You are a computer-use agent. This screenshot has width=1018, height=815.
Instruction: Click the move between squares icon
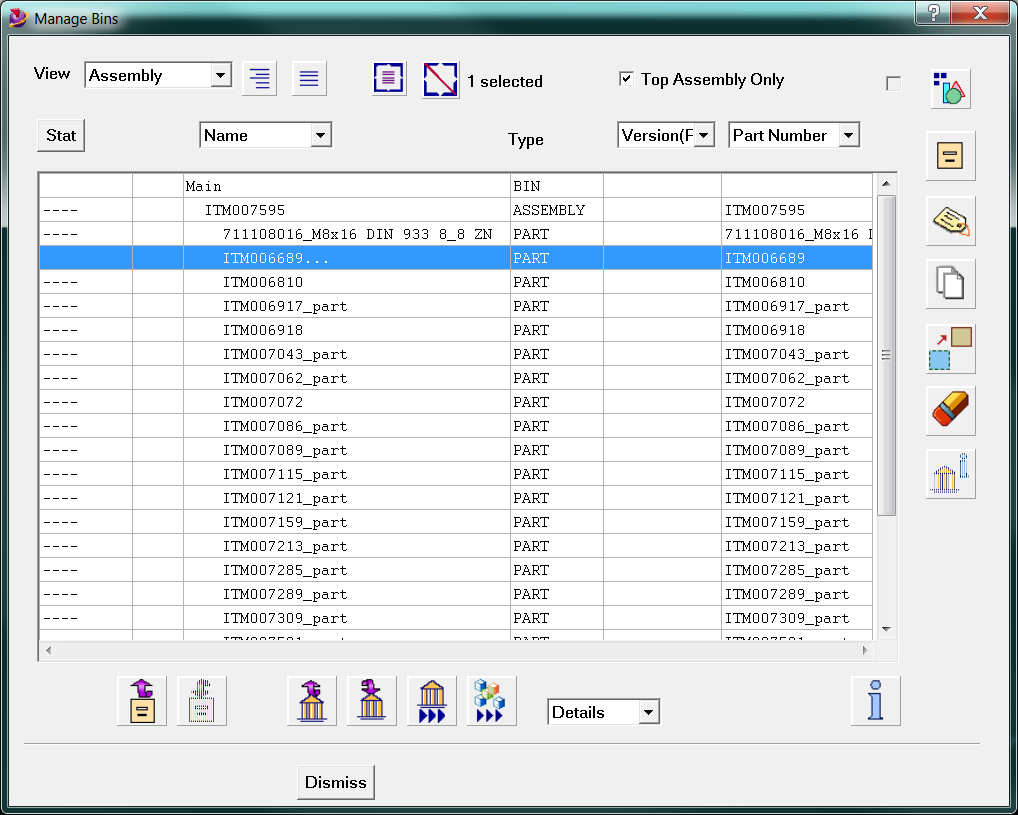pyautogui.click(x=950, y=349)
